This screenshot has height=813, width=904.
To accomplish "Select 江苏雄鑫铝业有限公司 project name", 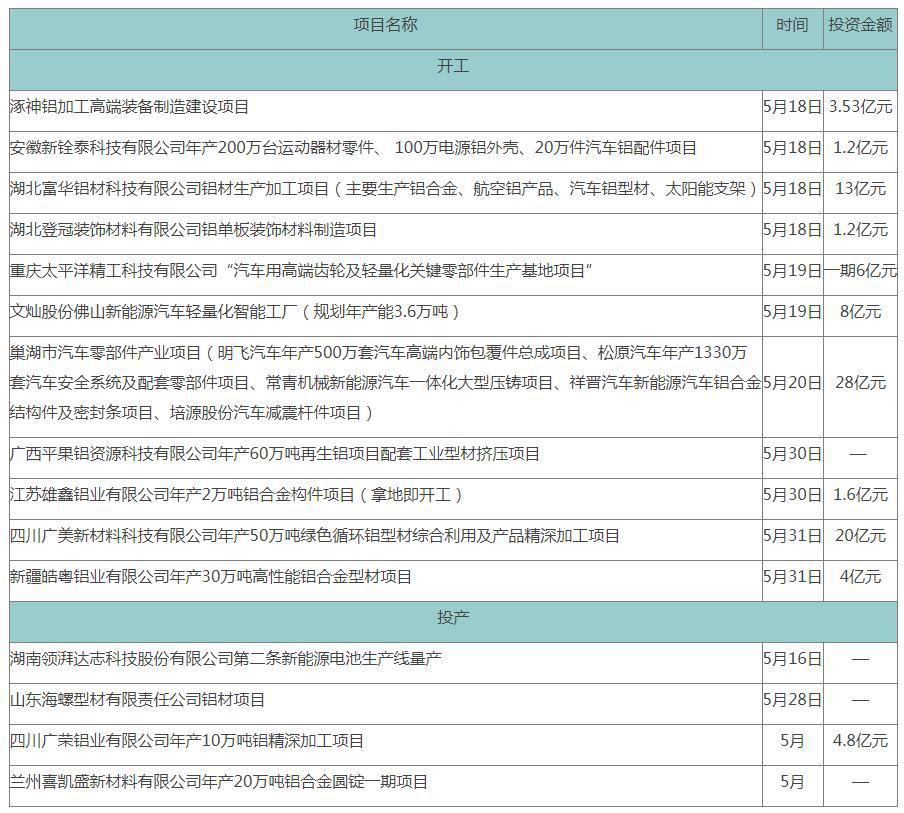I will click(x=236, y=495).
